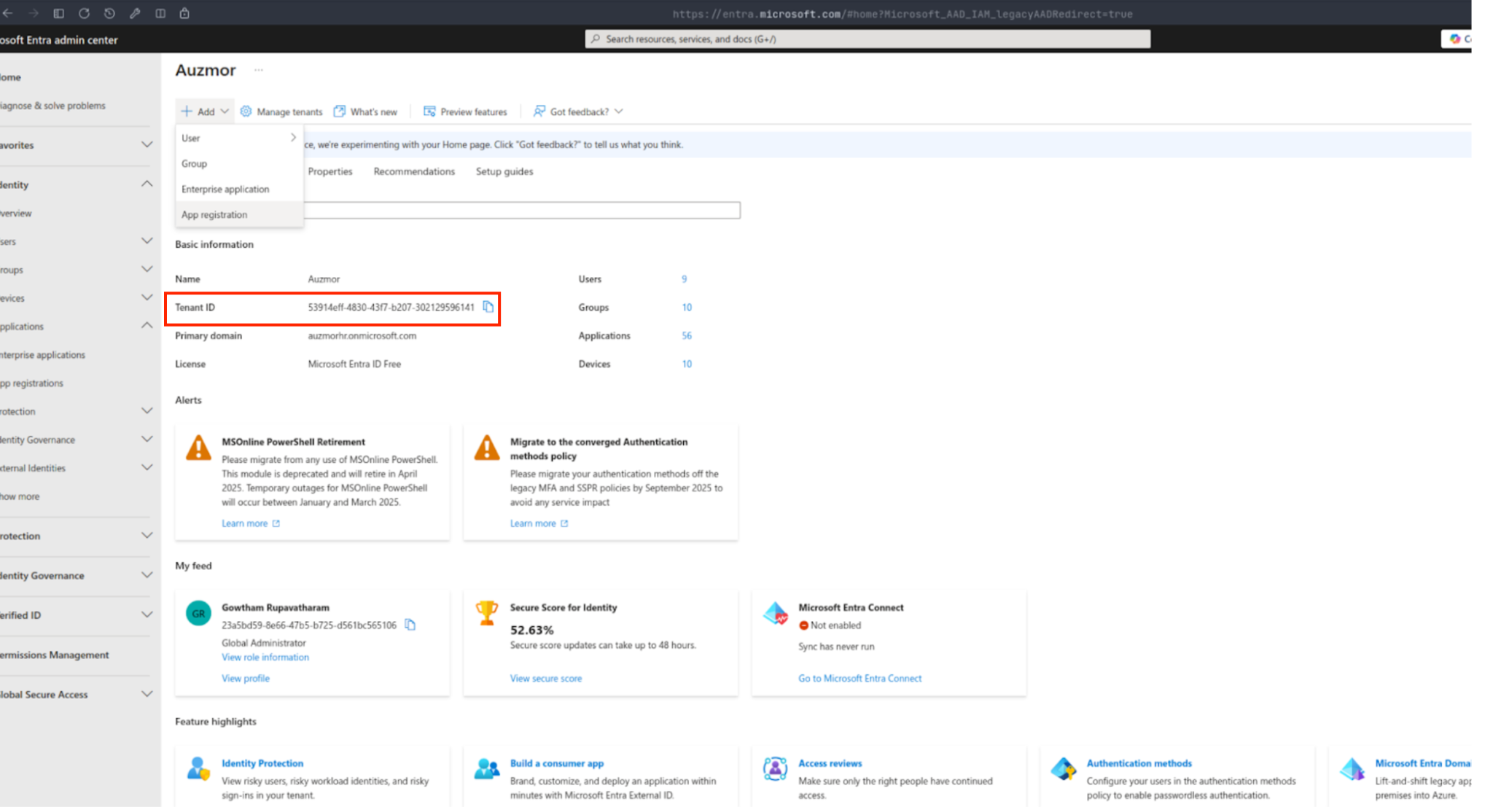The width and height of the screenshot is (1493, 812).
Task: Select Group from the Add menu
Action: pyautogui.click(x=239, y=163)
